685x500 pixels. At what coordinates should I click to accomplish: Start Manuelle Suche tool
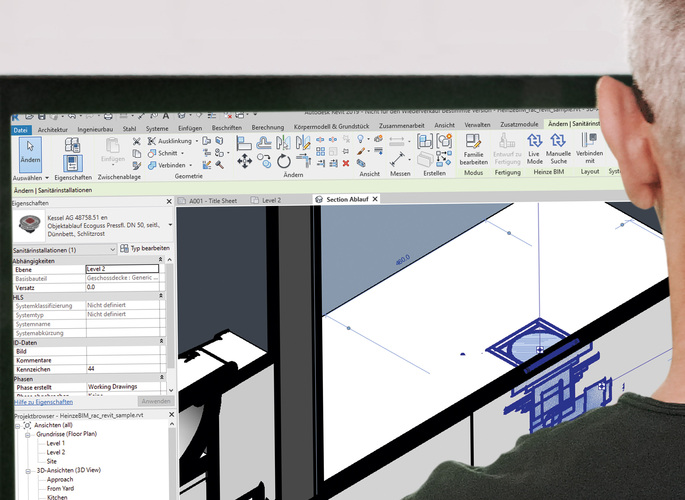pyautogui.click(x=560, y=151)
